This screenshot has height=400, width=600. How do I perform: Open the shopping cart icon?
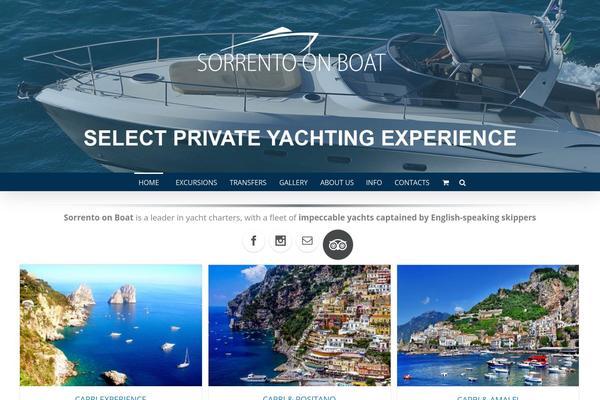[x=445, y=183]
